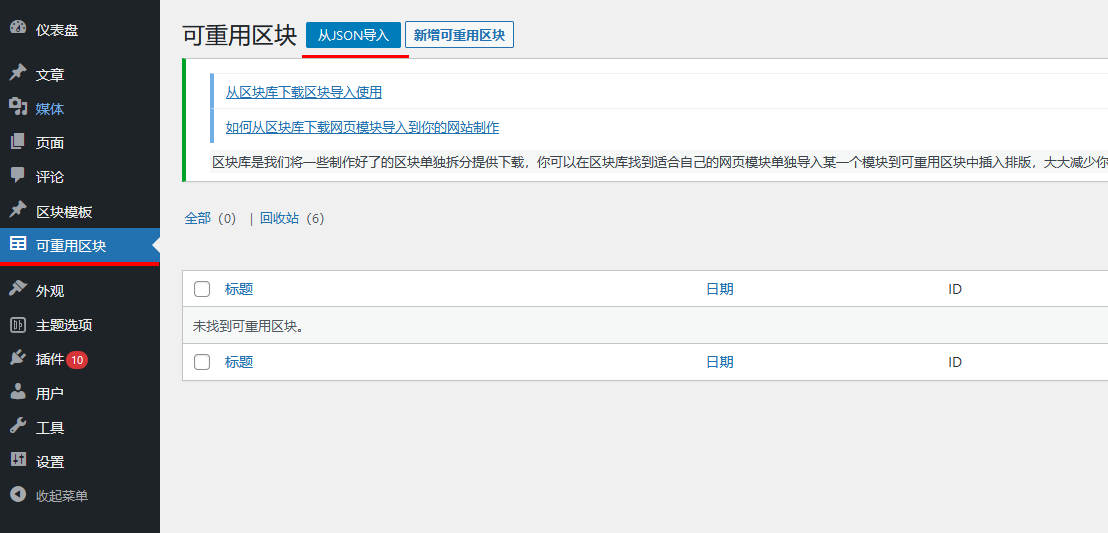Click the comment bubble icon beside 评论
1108x533 pixels.
click(18, 176)
